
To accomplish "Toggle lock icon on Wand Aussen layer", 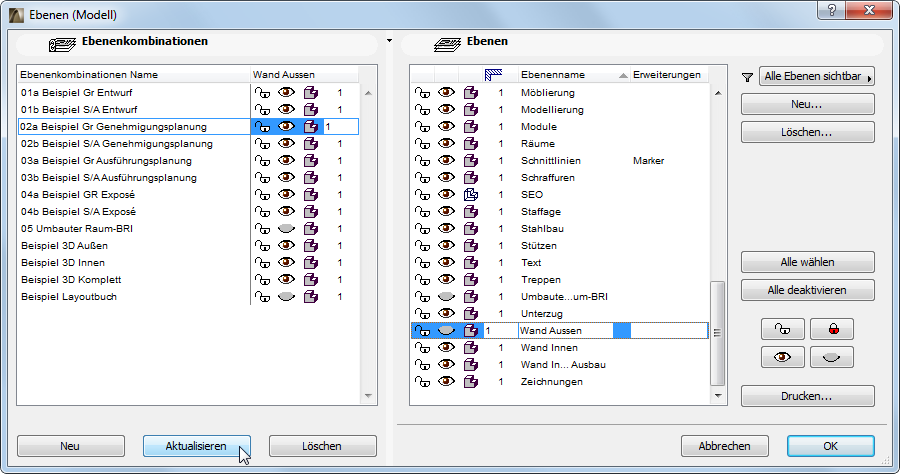I will pos(422,331).
